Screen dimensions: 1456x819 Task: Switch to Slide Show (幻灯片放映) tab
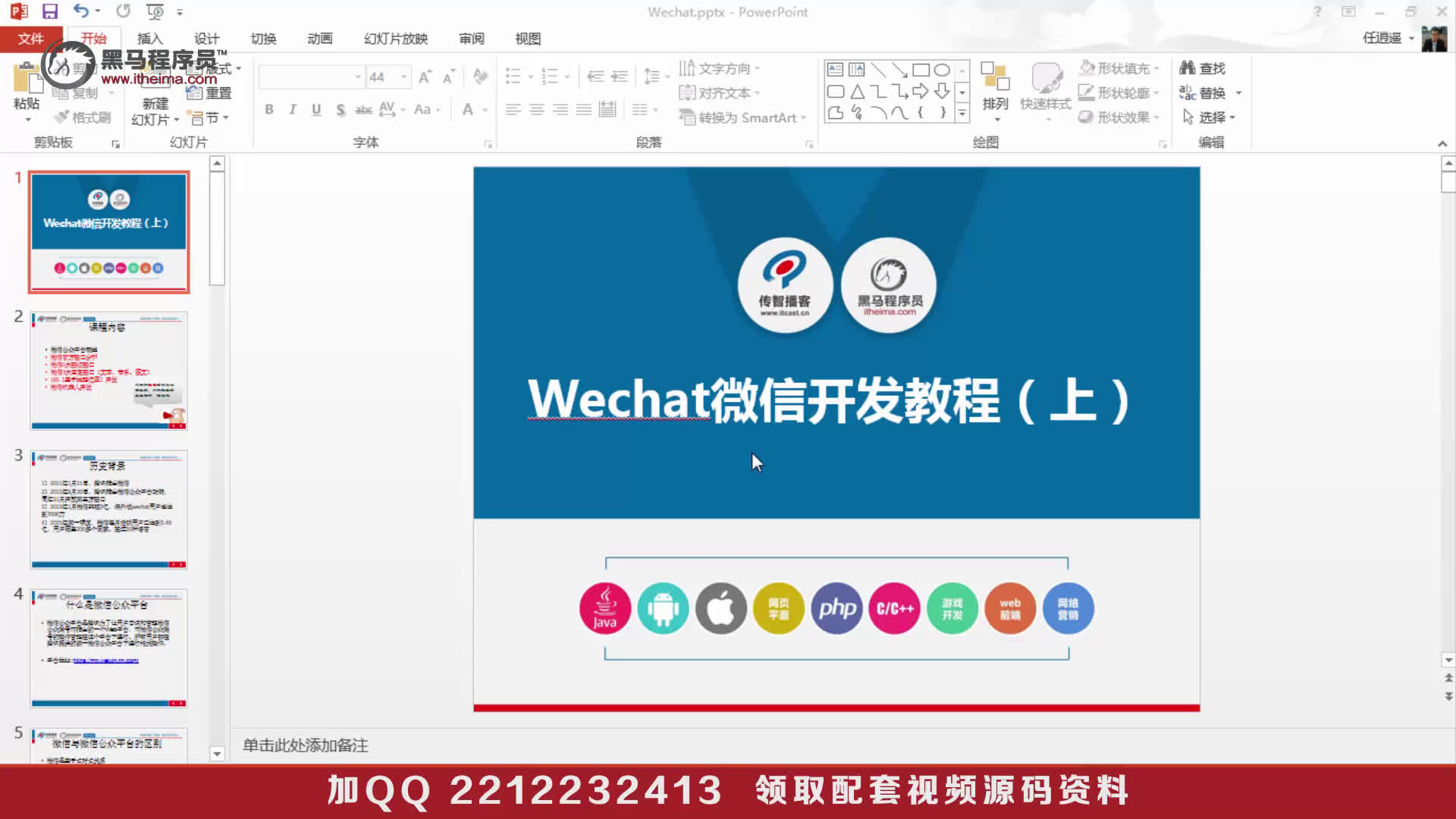[x=396, y=38]
